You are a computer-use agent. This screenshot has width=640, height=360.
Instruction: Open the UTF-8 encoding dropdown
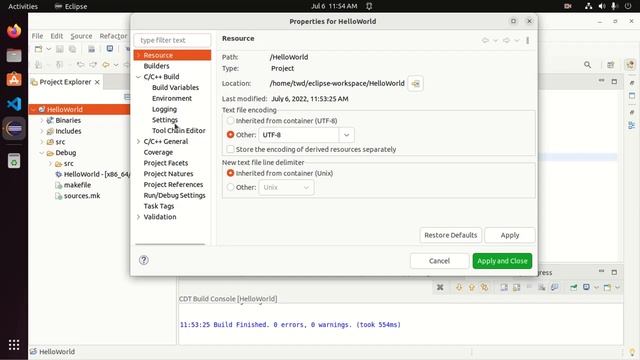pos(346,135)
